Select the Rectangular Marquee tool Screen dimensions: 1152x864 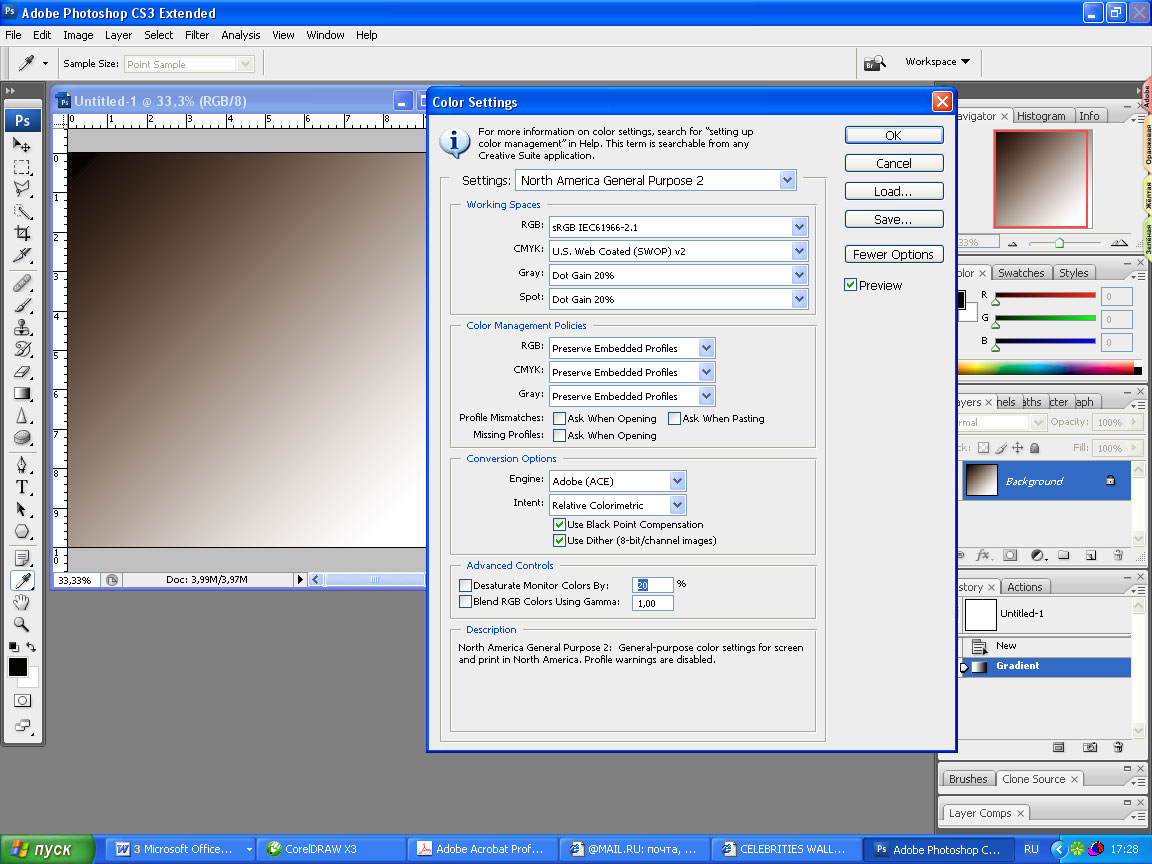(22, 167)
